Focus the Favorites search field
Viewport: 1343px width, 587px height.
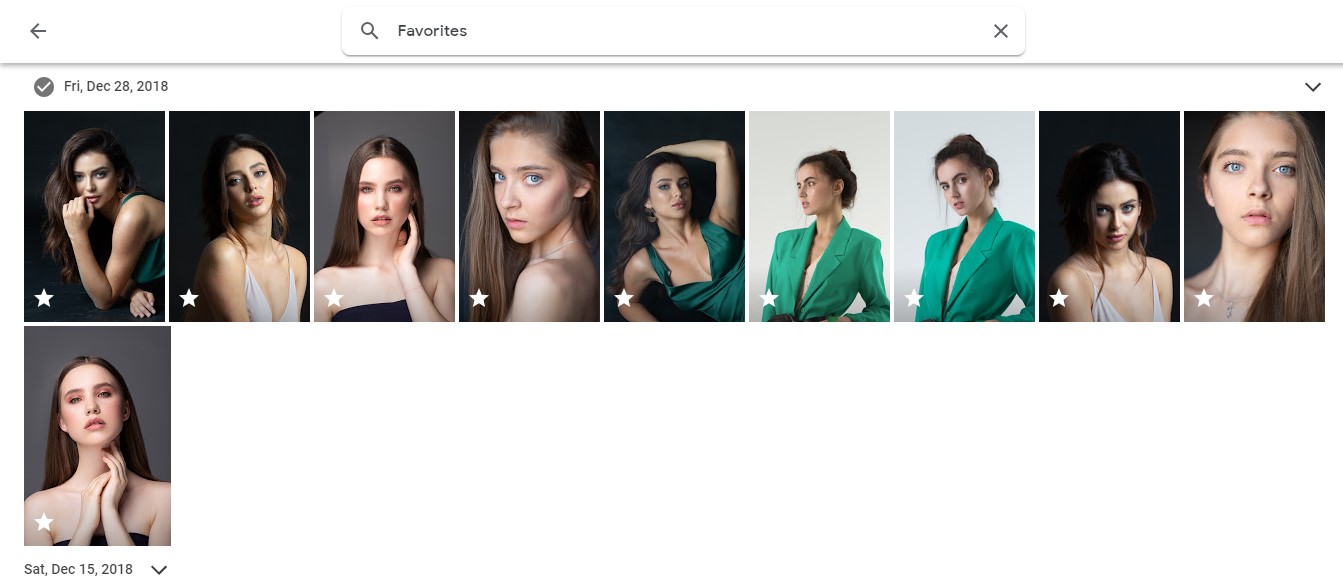tap(683, 31)
